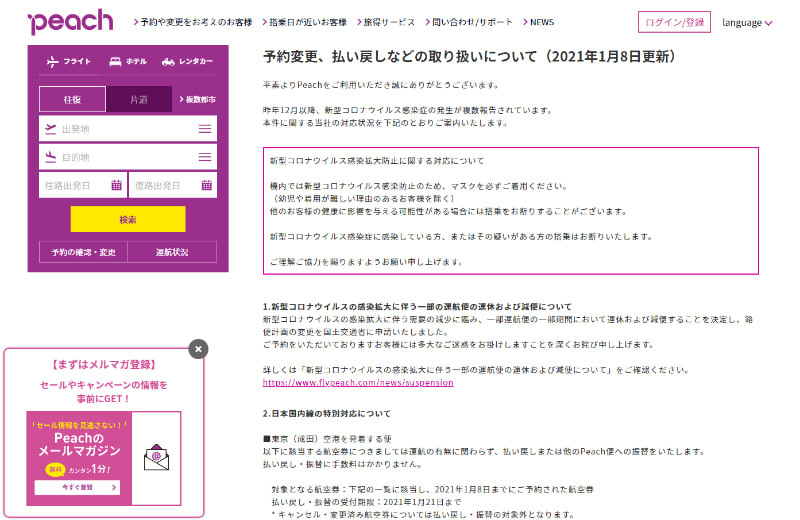Screen dimensions: 800x520
Task: Open calendar icon for 往路出発日
Action: [116, 185]
